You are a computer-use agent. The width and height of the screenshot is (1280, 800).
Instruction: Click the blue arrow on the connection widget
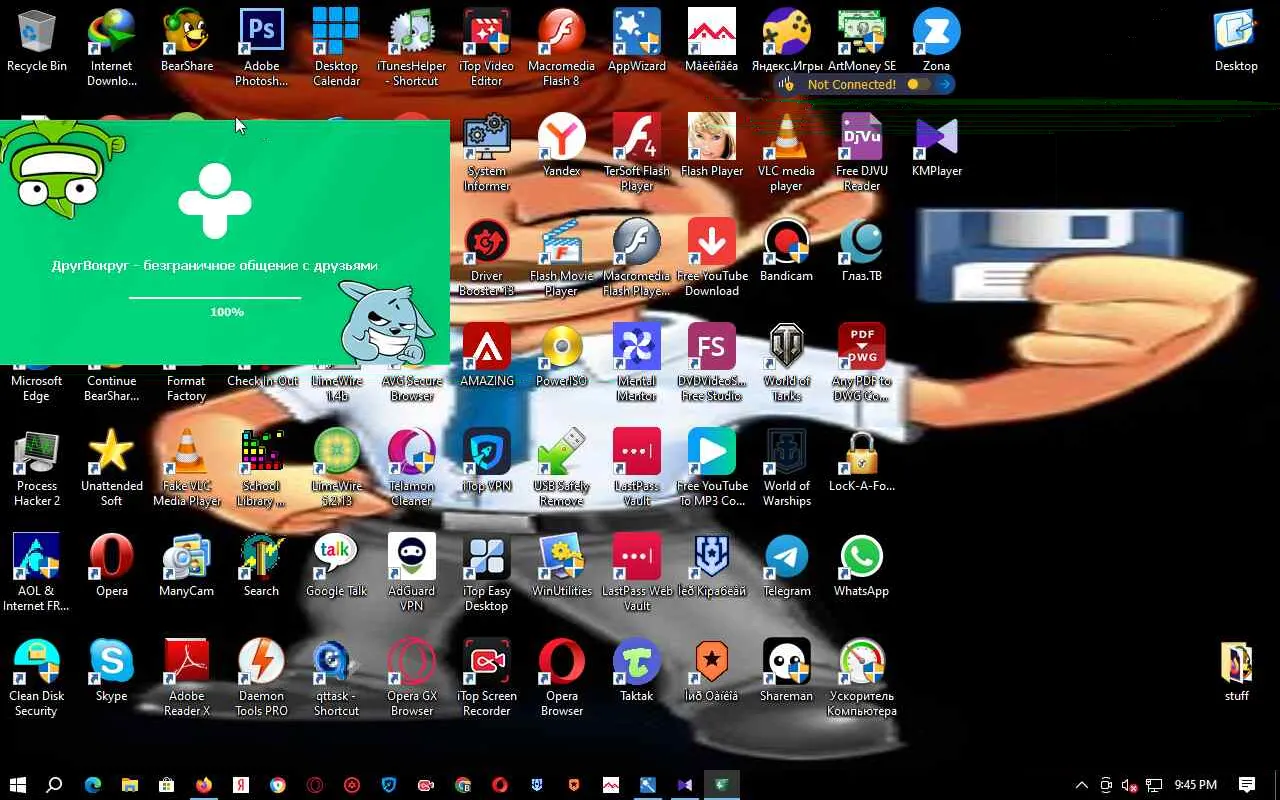pos(944,85)
